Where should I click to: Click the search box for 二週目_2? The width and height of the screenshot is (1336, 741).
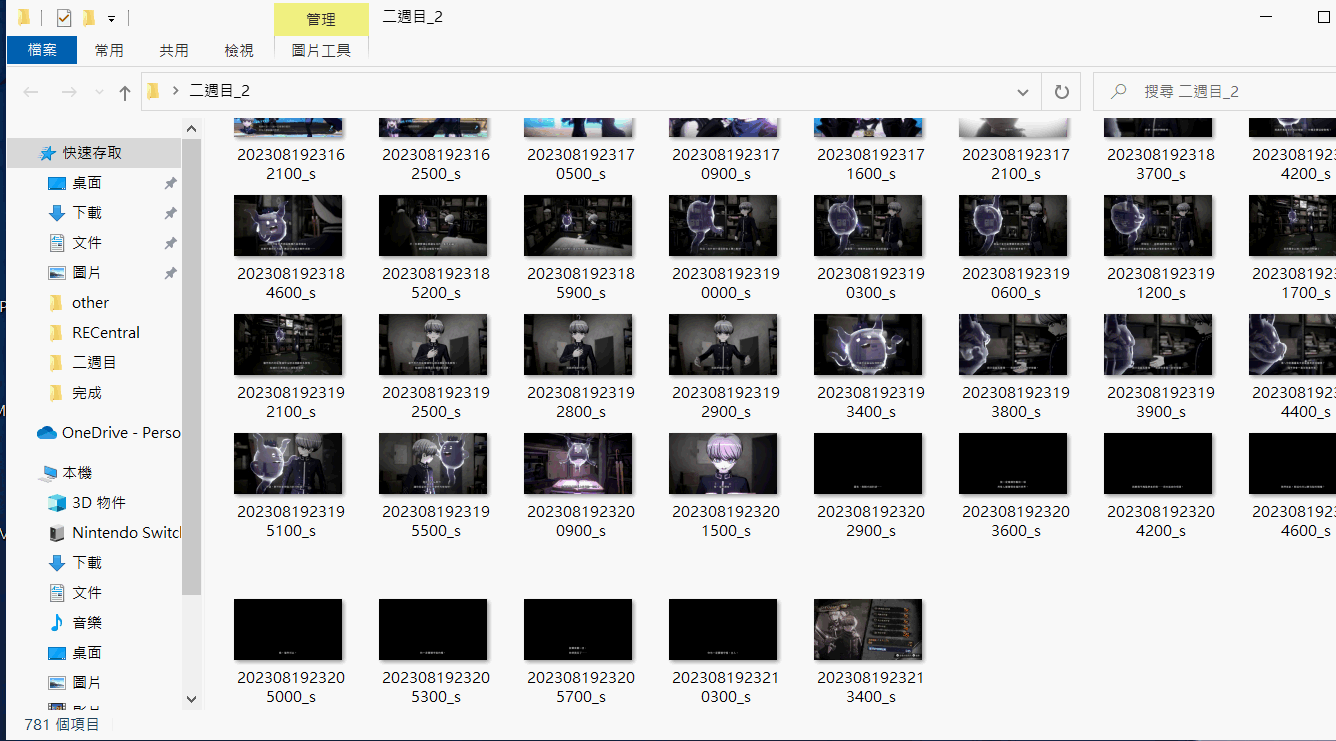pos(1214,91)
